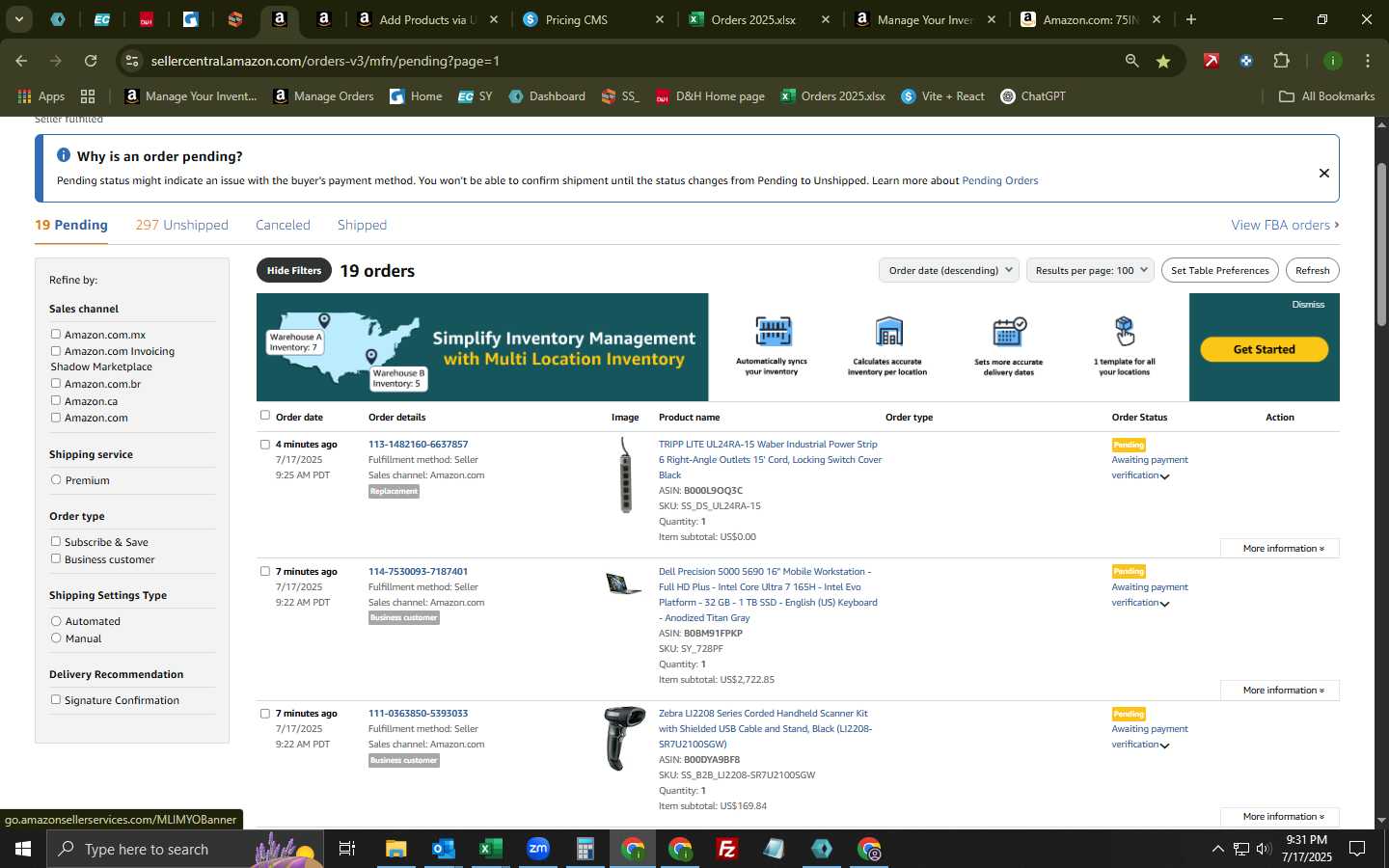
Task: Open FileZilla from the taskbar
Action: (727, 849)
